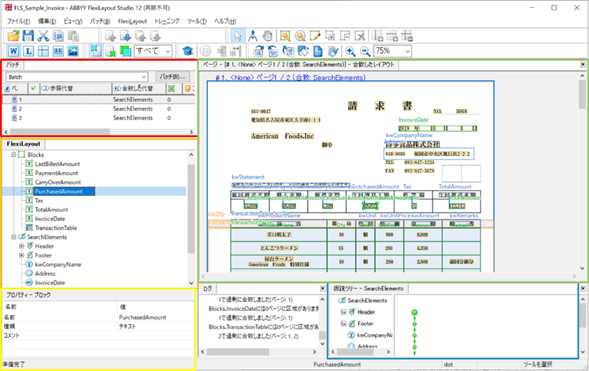
Task: Click the Cut scissors icon
Action: (x=43, y=36)
